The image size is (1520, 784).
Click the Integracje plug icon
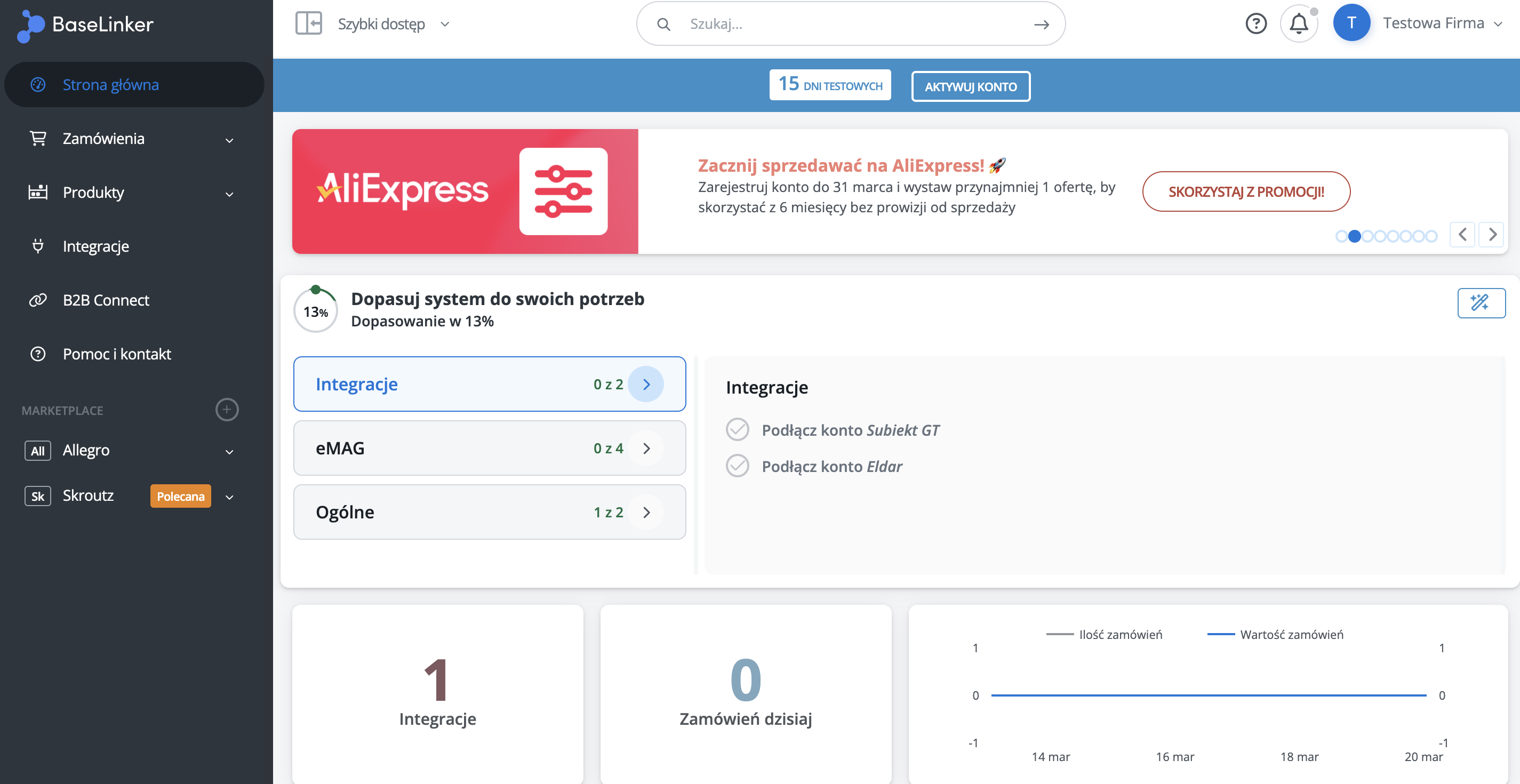click(38, 246)
